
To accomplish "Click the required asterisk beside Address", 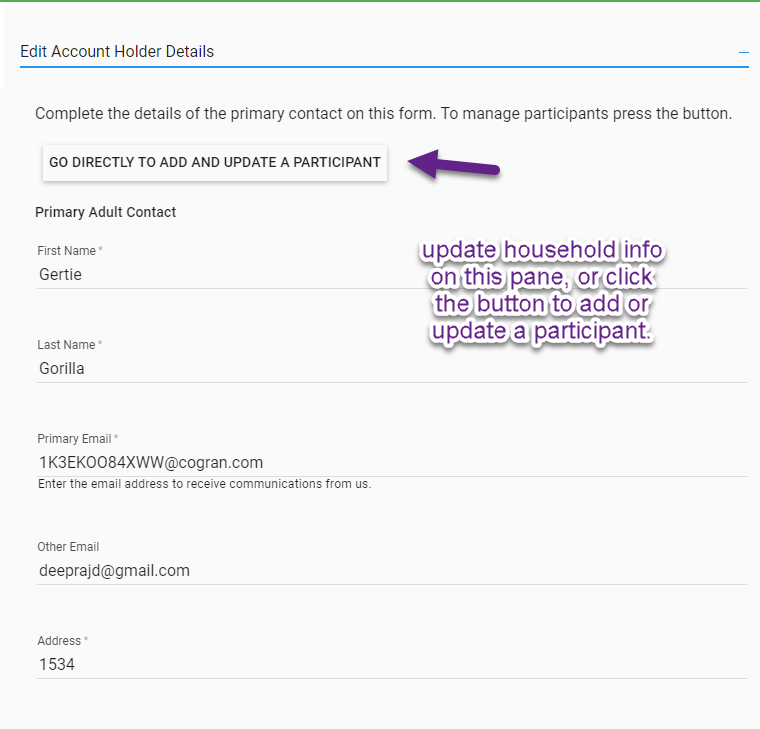I will coord(86,641).
